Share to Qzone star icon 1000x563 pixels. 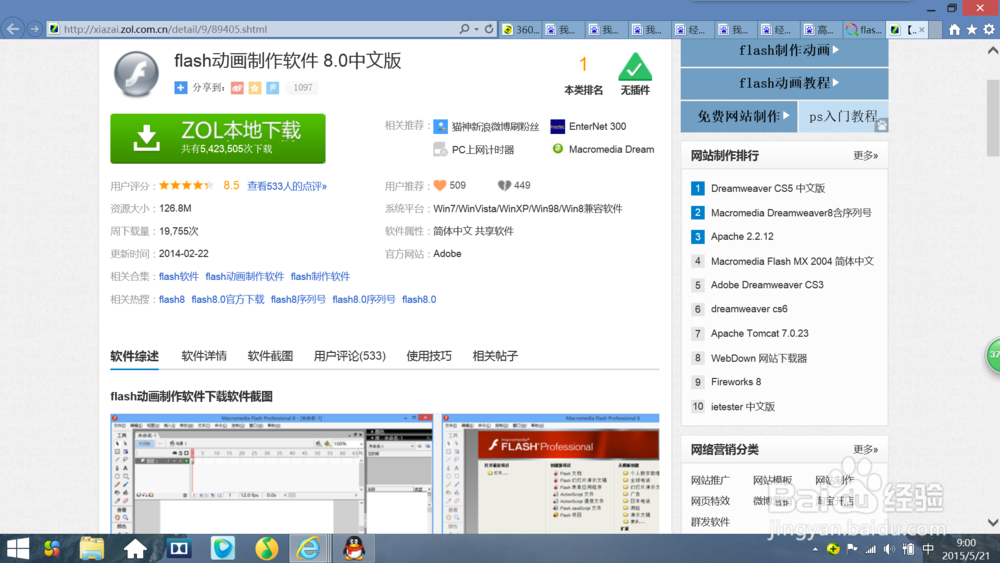[255, 87]
